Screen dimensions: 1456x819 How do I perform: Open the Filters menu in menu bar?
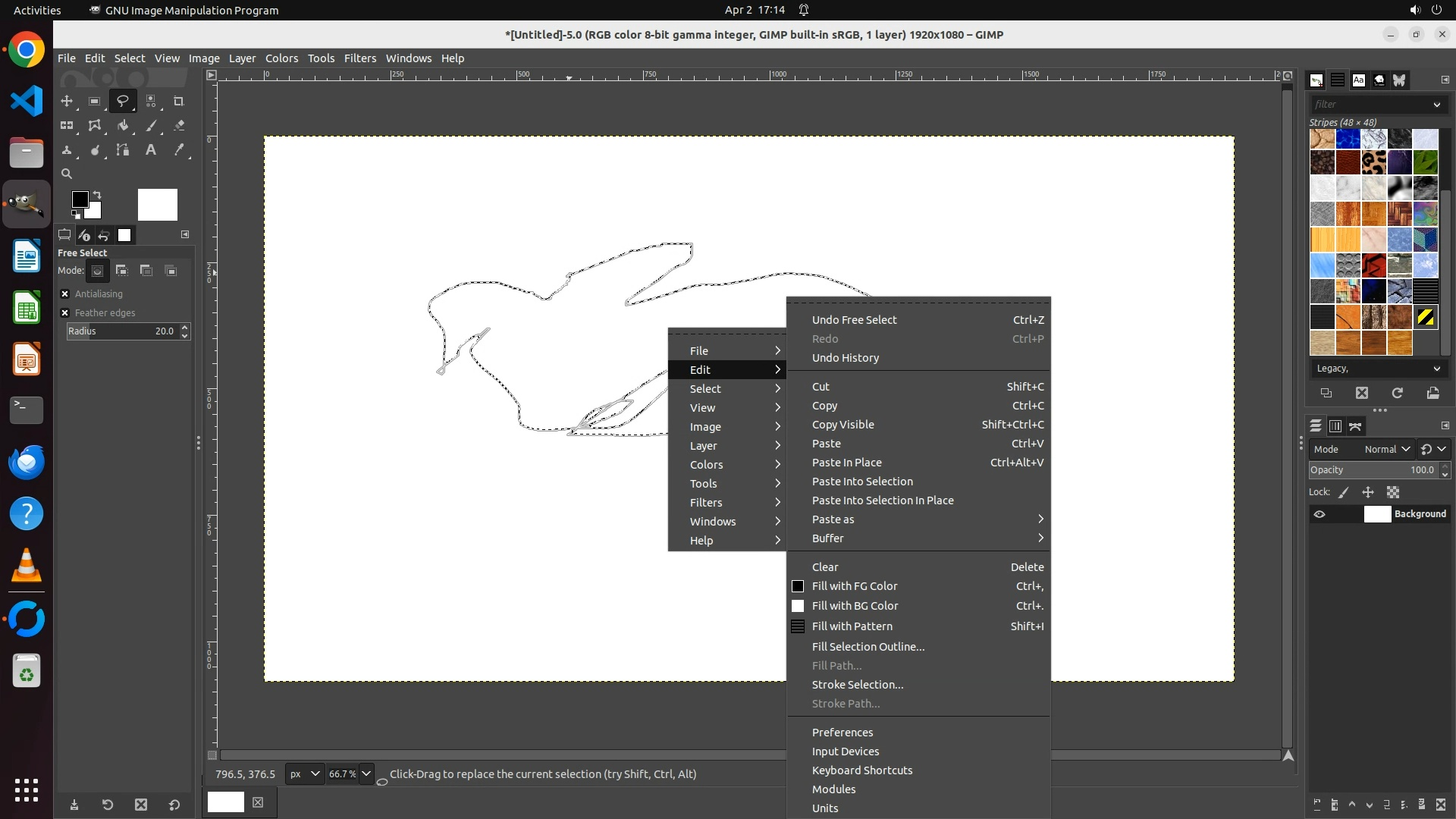359,58
